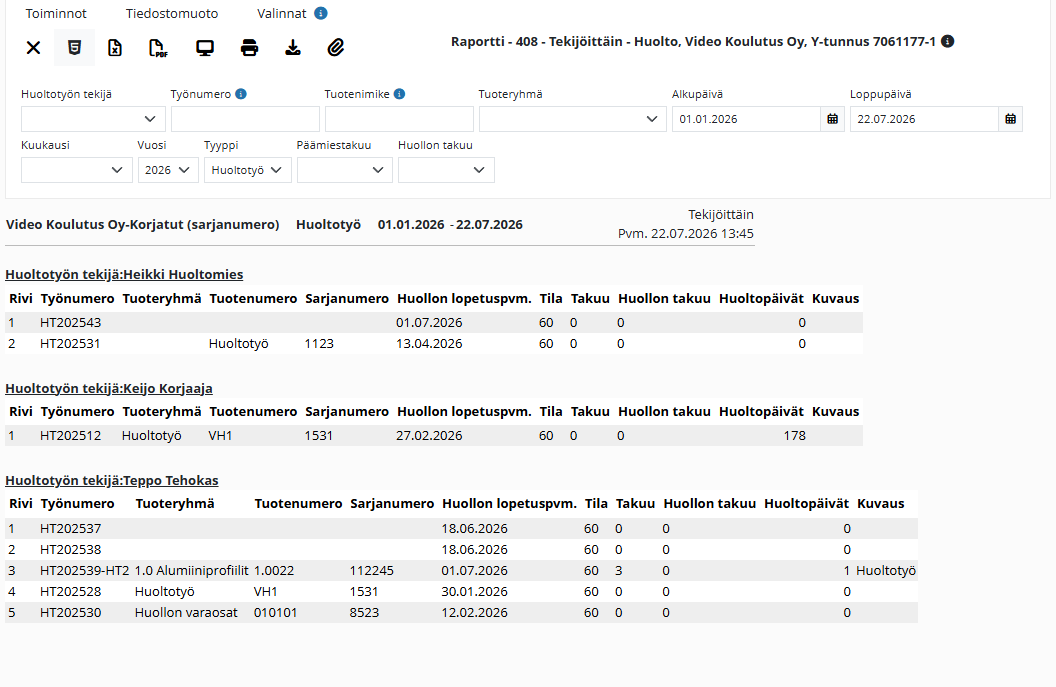
Task: Click info icon beside report title
Action: coord(948,42)
